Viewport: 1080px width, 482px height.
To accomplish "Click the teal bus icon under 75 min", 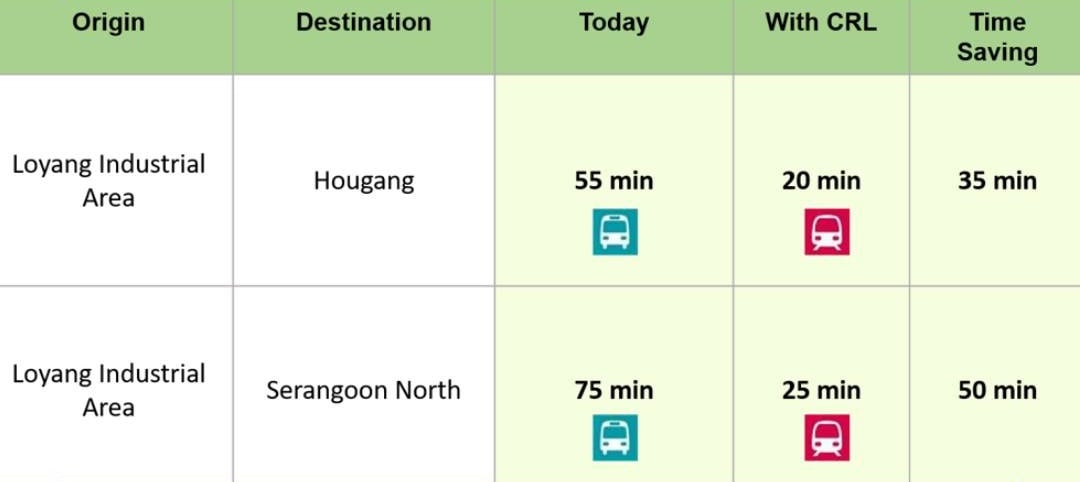I will click(x=615, y=438).
